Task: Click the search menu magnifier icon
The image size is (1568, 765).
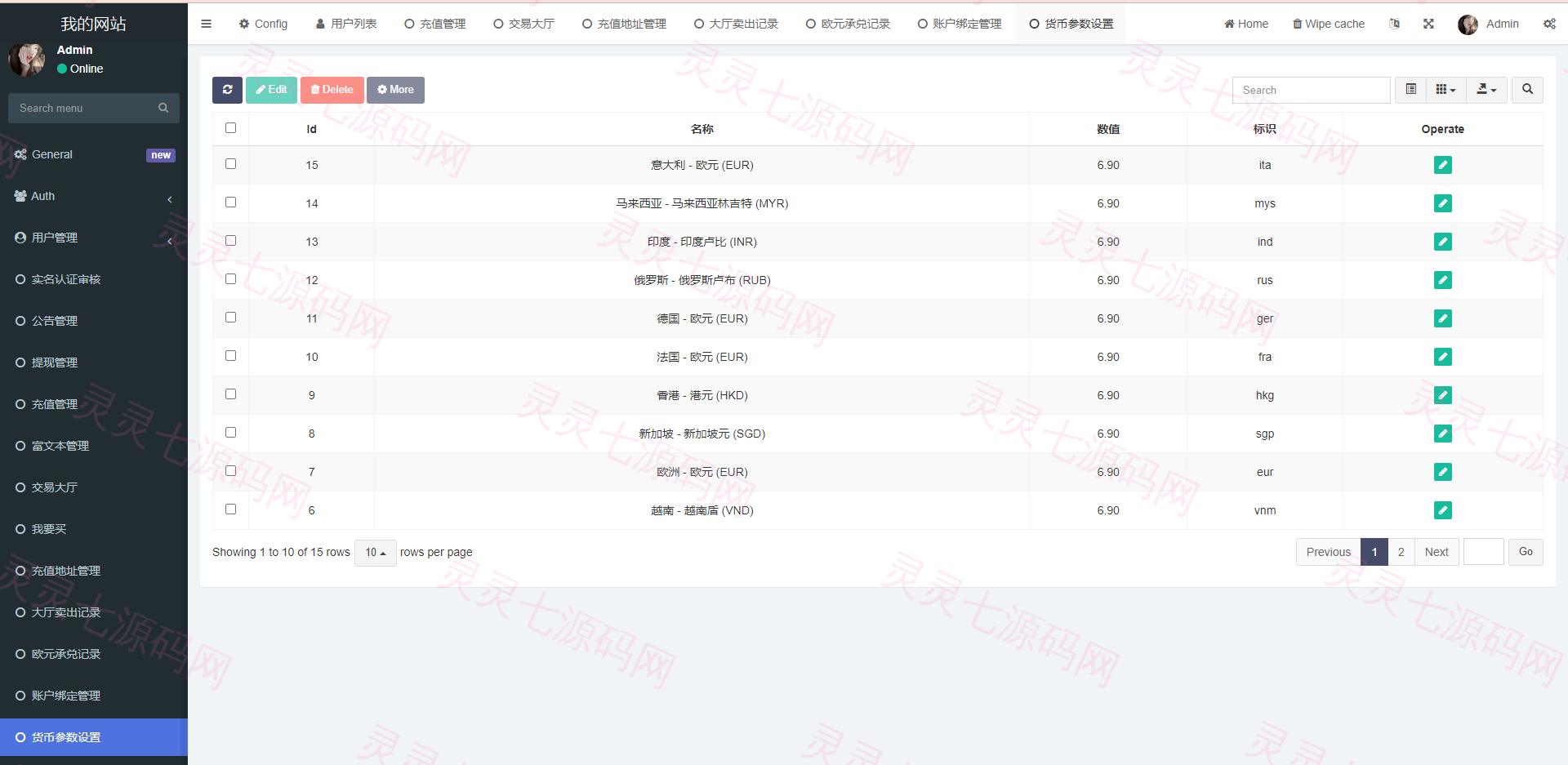Action: pyautogui.click(x=163, y=108)
